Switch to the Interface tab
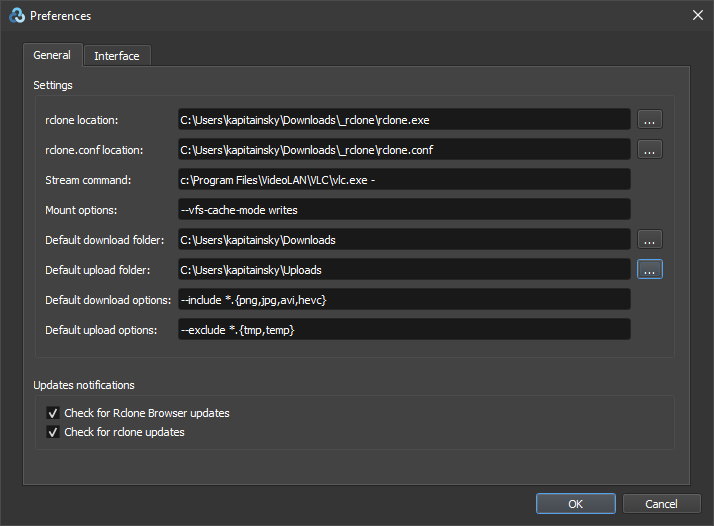Viewport: 714px width, 526px height. point(117,56)
